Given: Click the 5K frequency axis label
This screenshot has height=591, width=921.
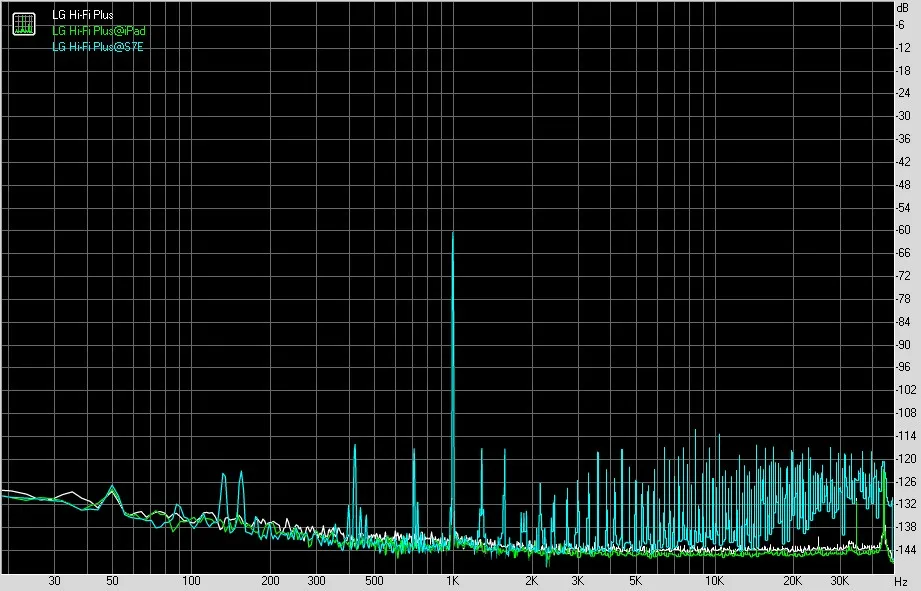Looking at the screenshot, I should (x=635, y=581).
